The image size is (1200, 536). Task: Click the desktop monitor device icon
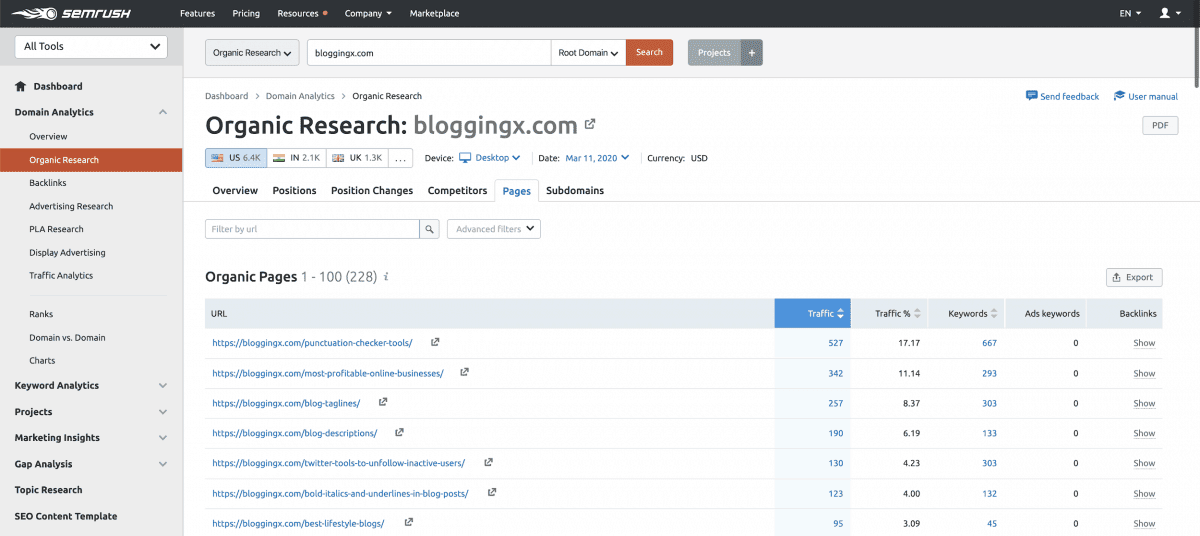(464, 157)
